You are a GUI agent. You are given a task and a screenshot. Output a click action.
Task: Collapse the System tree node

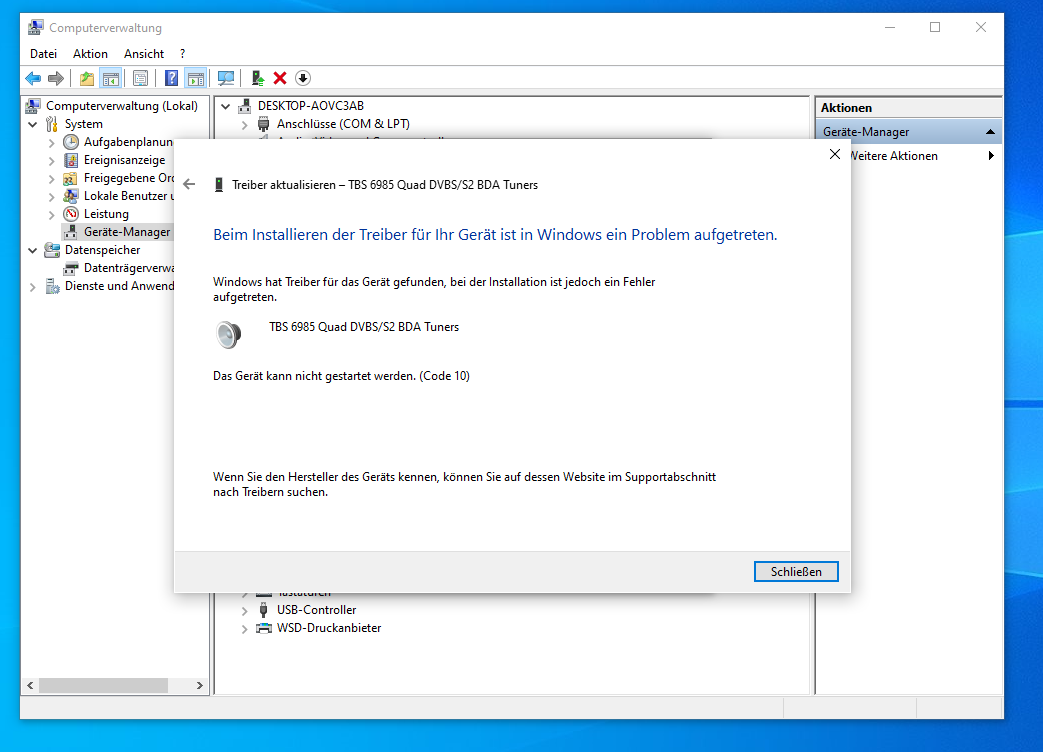pyautogui.click(x=33, y=124)
